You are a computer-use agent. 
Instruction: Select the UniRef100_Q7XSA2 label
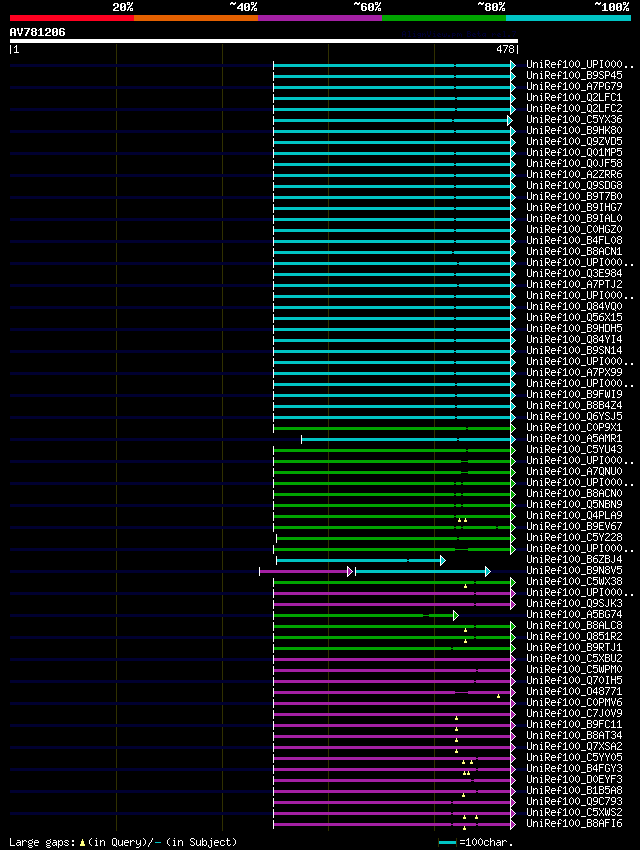click(x=574, y=746)
